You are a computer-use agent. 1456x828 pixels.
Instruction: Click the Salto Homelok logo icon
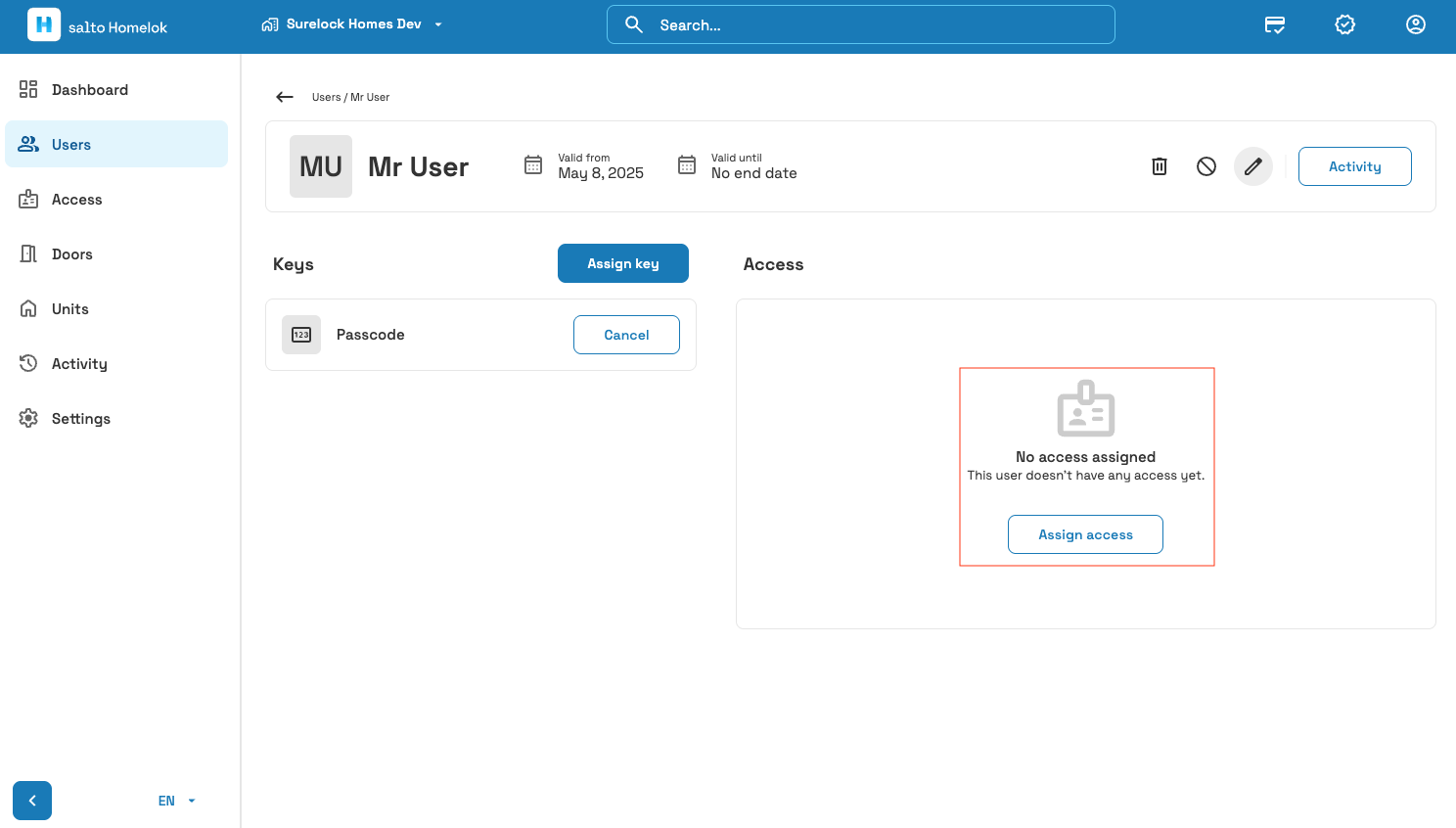[44, 24]
